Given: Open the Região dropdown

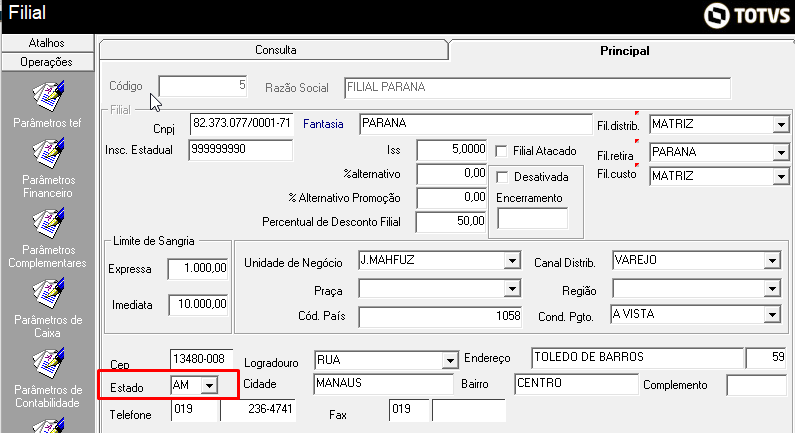Looking at the screenshot, I should pyautogui.click(x=772, y=289).
